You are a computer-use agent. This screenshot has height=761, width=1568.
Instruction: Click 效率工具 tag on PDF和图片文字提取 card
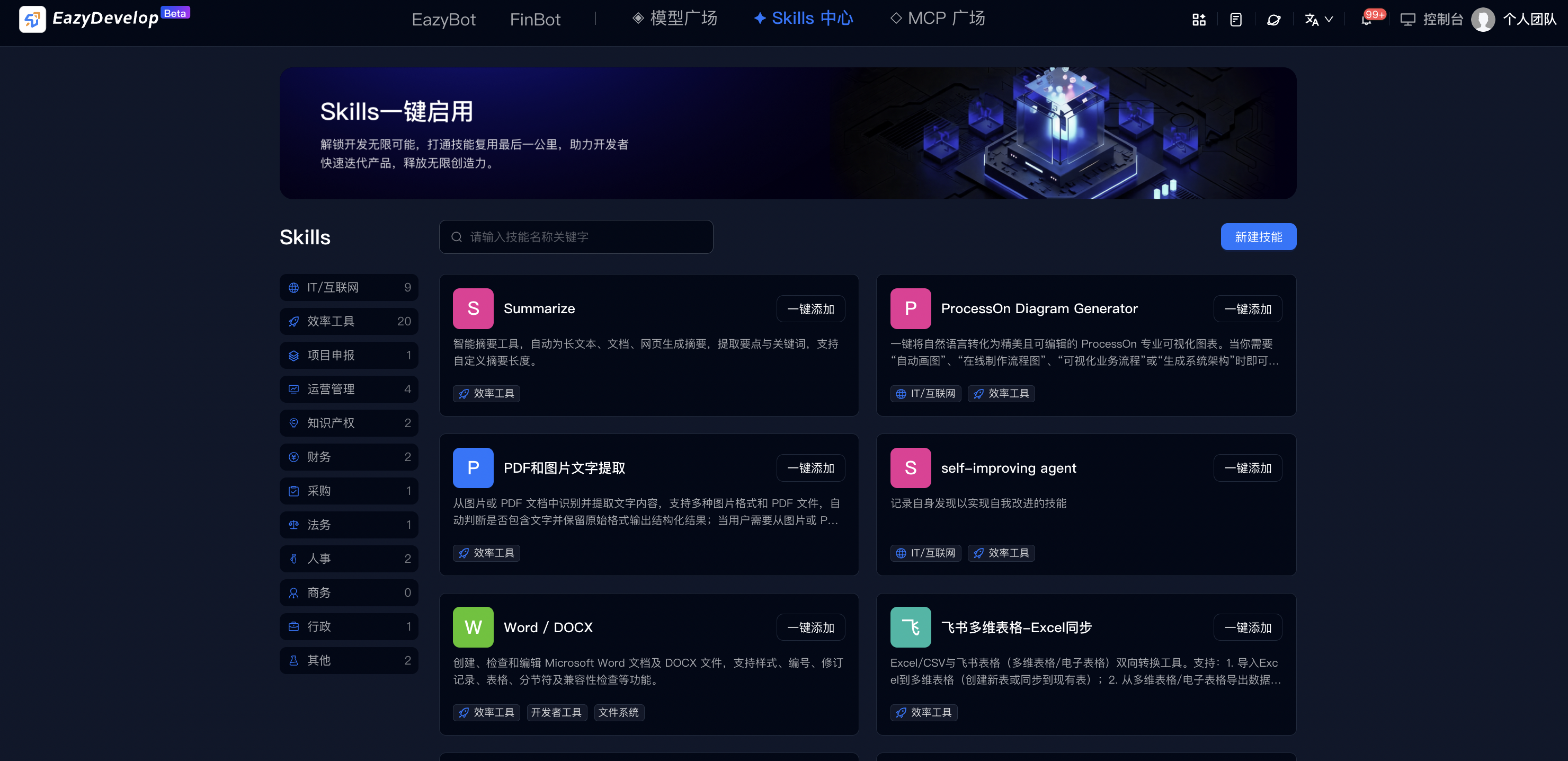coord(486,553)
